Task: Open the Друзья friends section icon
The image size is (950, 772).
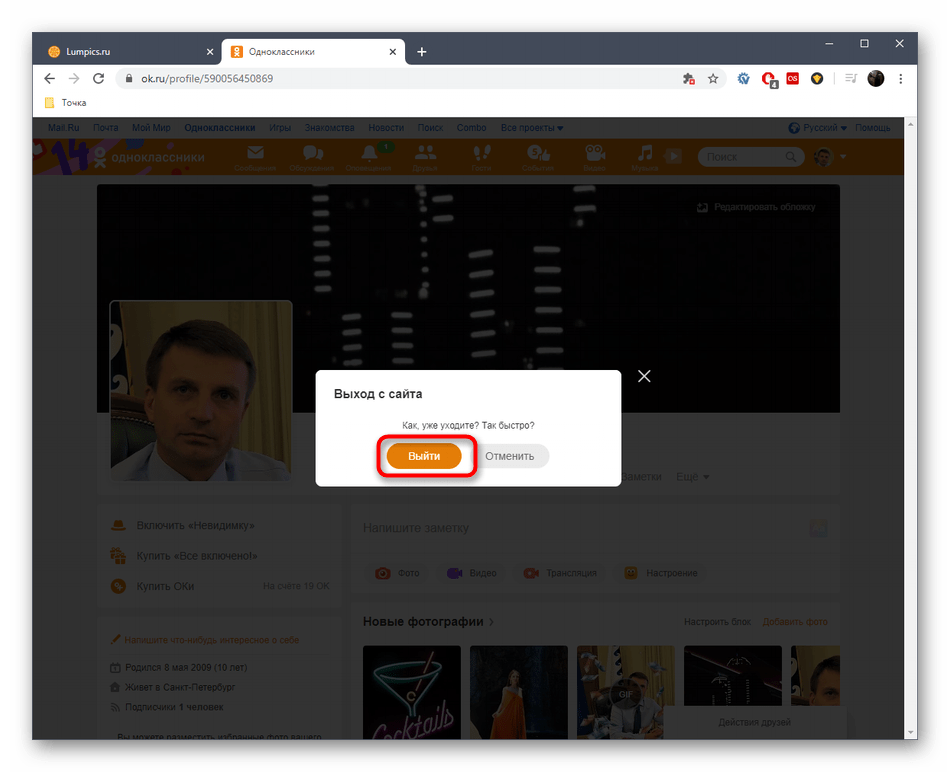Action: pyautogui.click(x=427, y=153)
